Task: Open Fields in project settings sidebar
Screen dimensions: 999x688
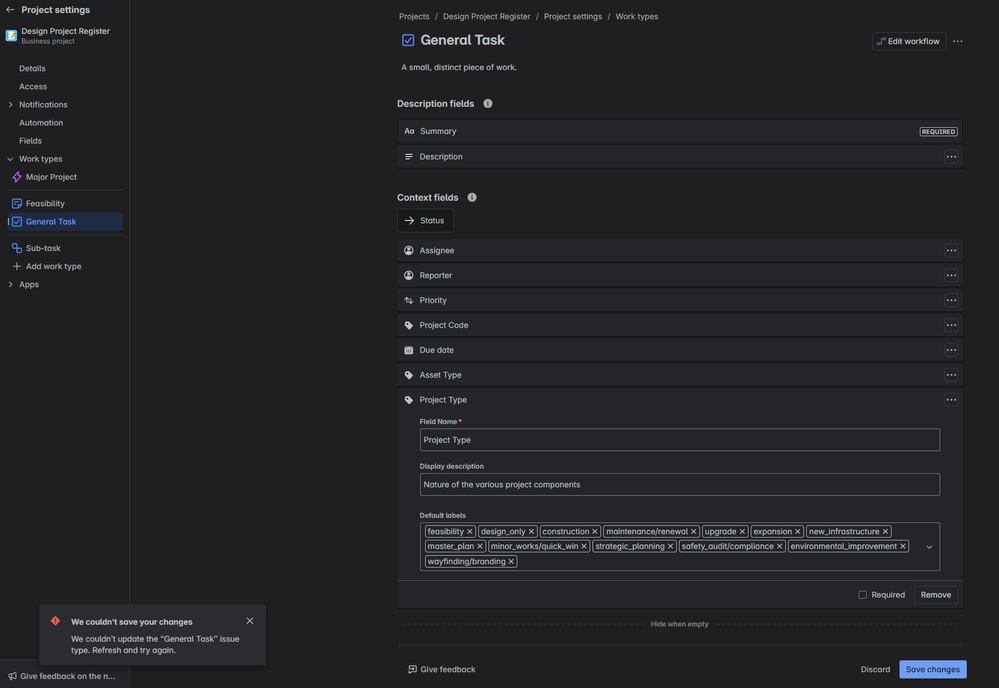Action: pos(31,141)
